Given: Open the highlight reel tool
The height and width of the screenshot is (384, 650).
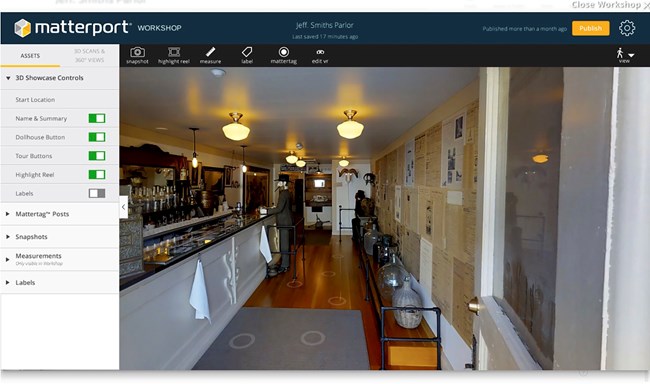Looking at the screenshot, I should coord(174,56).
